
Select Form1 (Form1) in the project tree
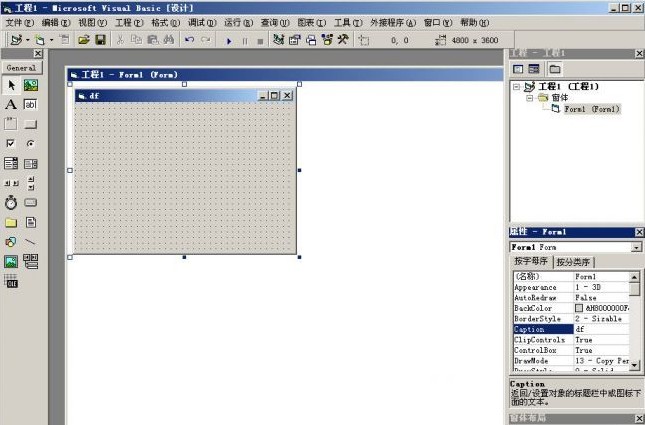[x=592, y=109]
